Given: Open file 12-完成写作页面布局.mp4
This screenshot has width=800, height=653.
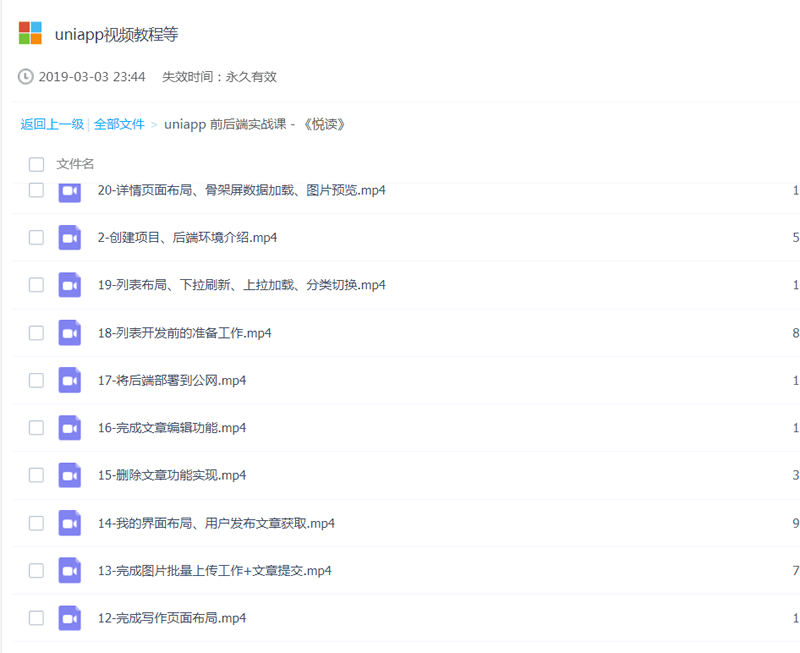Looking at the screenshot, I should click(x=171, y=618).
